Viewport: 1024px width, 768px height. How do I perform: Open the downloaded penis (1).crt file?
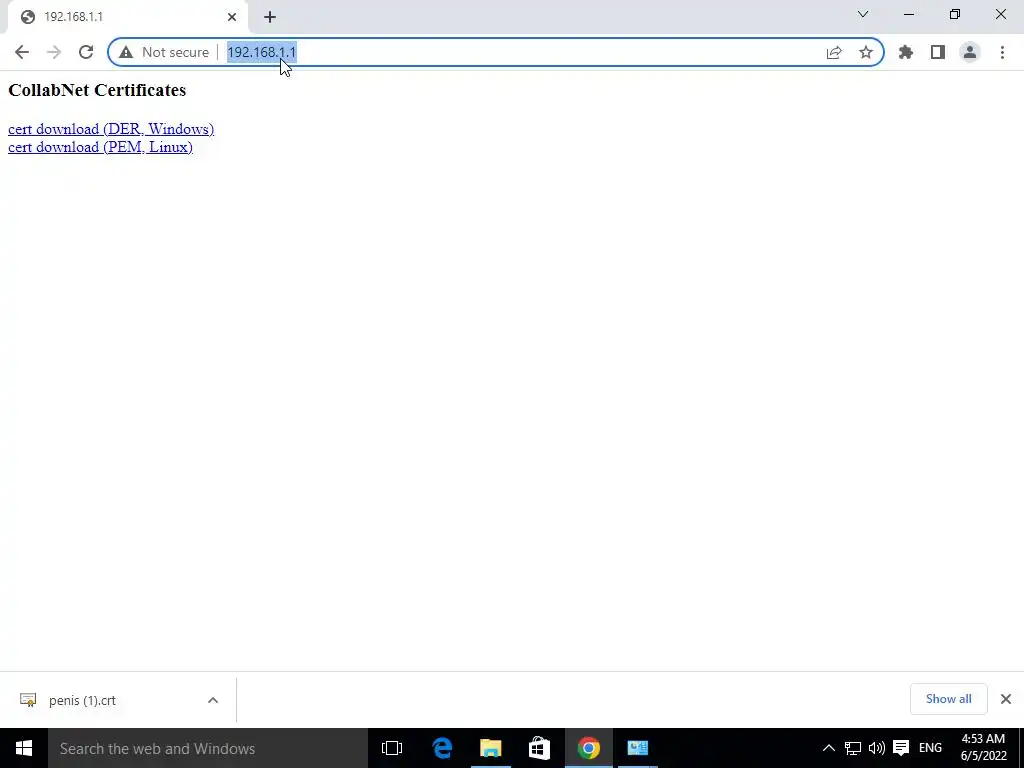click(x=82, y=700)
